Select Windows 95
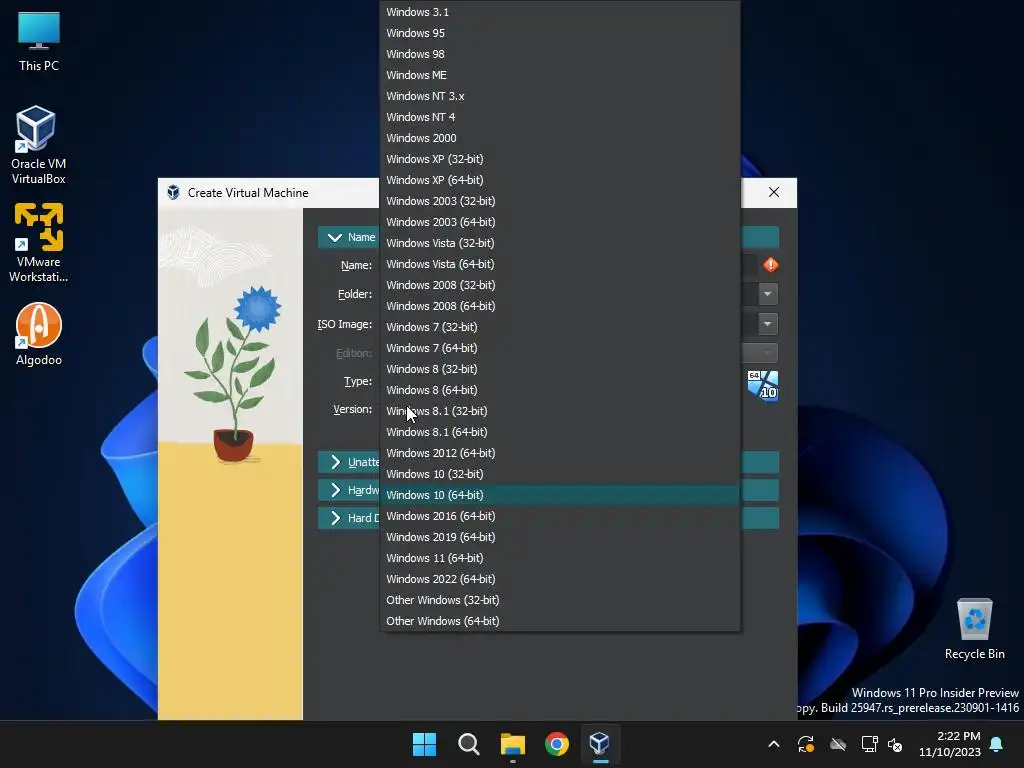Viewport: 1024px width, 768px height. (x=560, y=33)
